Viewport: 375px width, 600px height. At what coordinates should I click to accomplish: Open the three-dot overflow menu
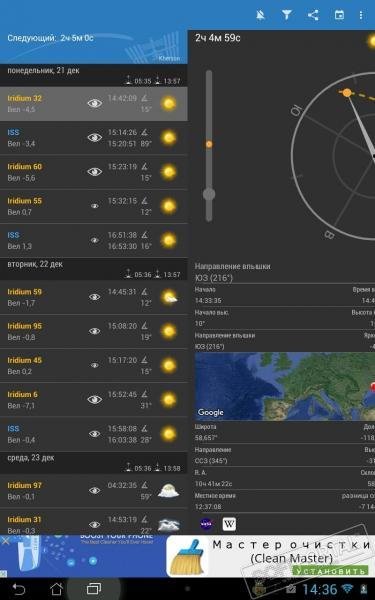361,15
